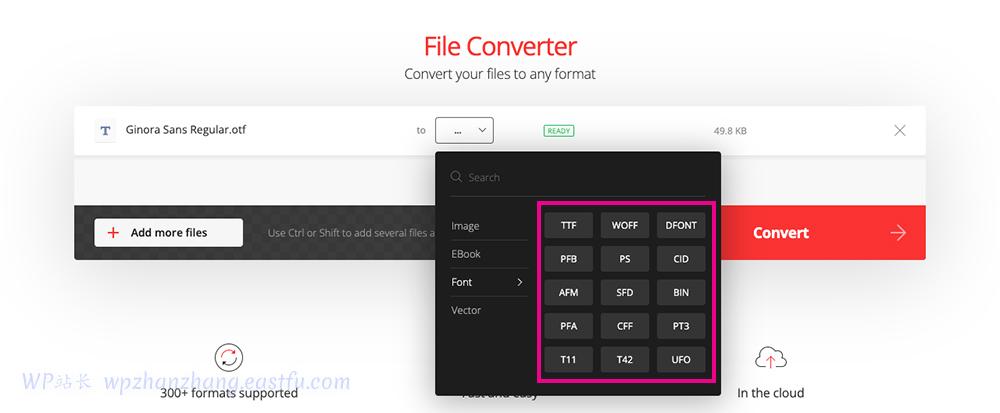Screen dimensions: 1000x413
Task: Click the File Converter heading
Action: click(500, 47)
